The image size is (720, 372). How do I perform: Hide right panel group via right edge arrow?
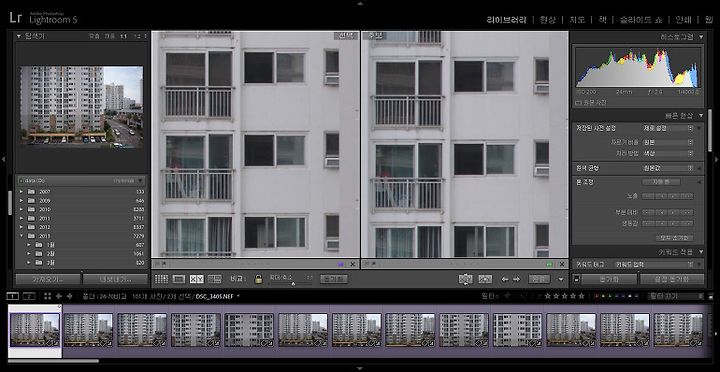click(716, 159)
